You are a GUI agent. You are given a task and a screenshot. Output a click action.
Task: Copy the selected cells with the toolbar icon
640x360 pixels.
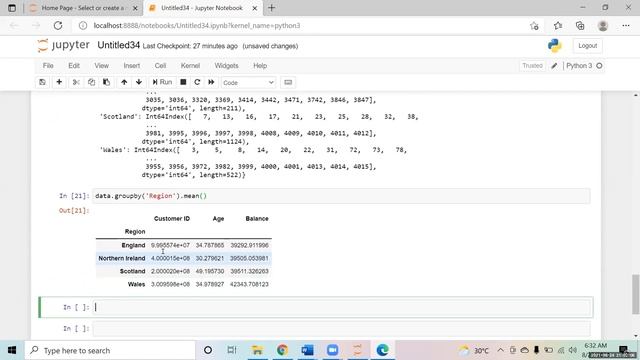pos(91,82)
